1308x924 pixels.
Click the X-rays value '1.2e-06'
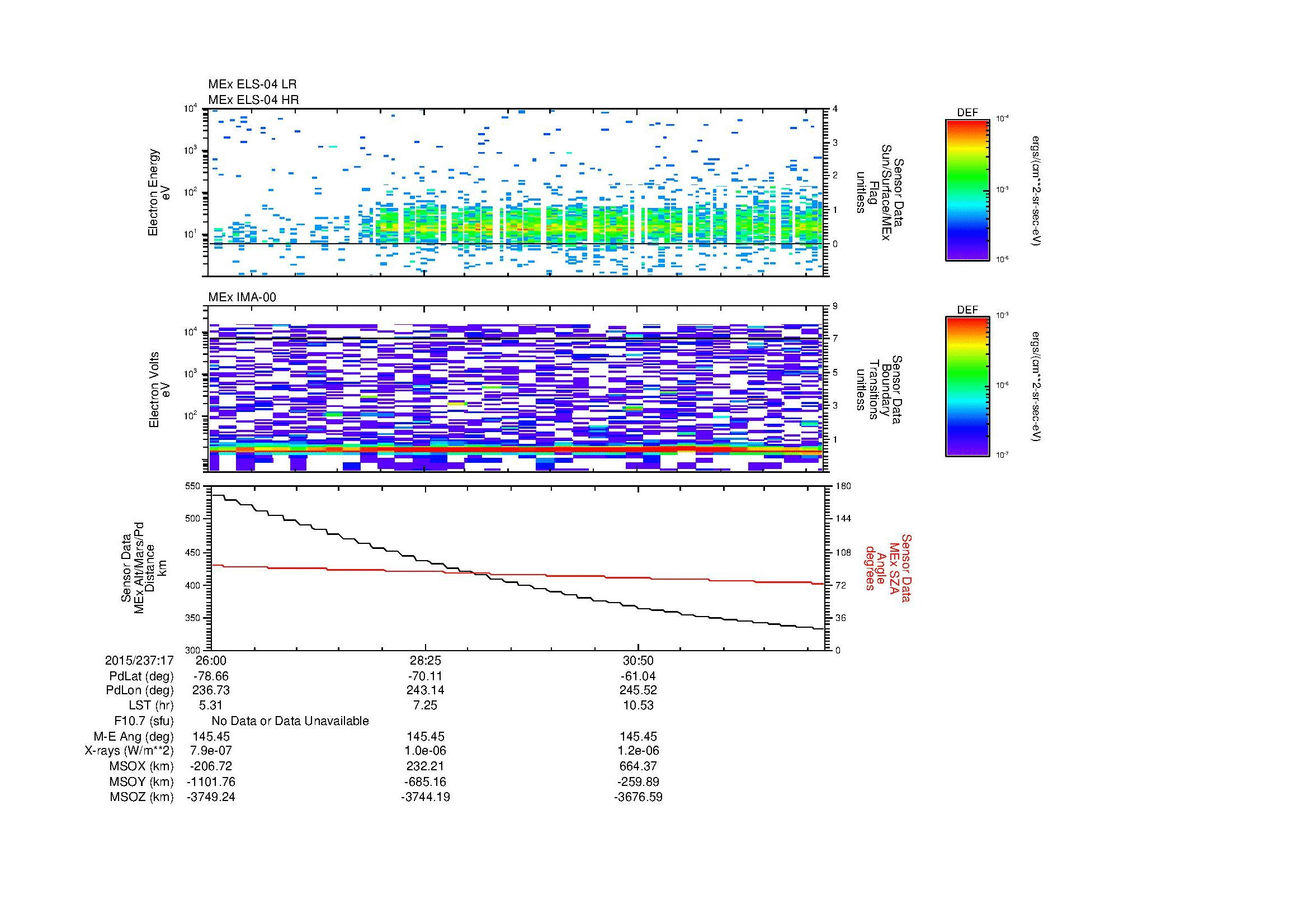[638, 751]
